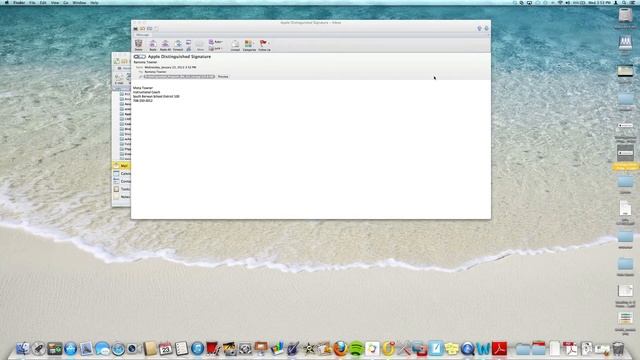Open Messages from the Dock

(102, 349)
